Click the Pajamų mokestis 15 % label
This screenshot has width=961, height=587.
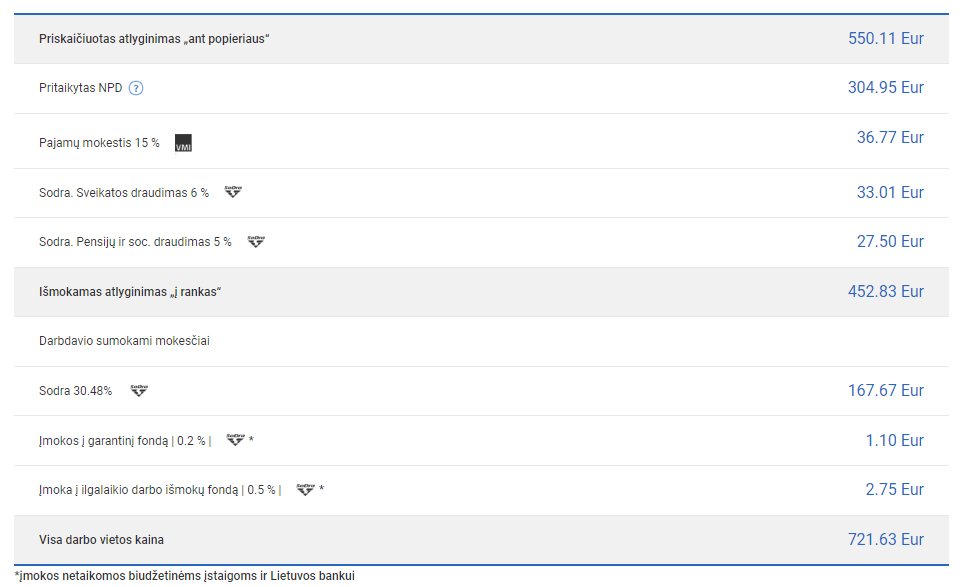(x=99, y=143)
